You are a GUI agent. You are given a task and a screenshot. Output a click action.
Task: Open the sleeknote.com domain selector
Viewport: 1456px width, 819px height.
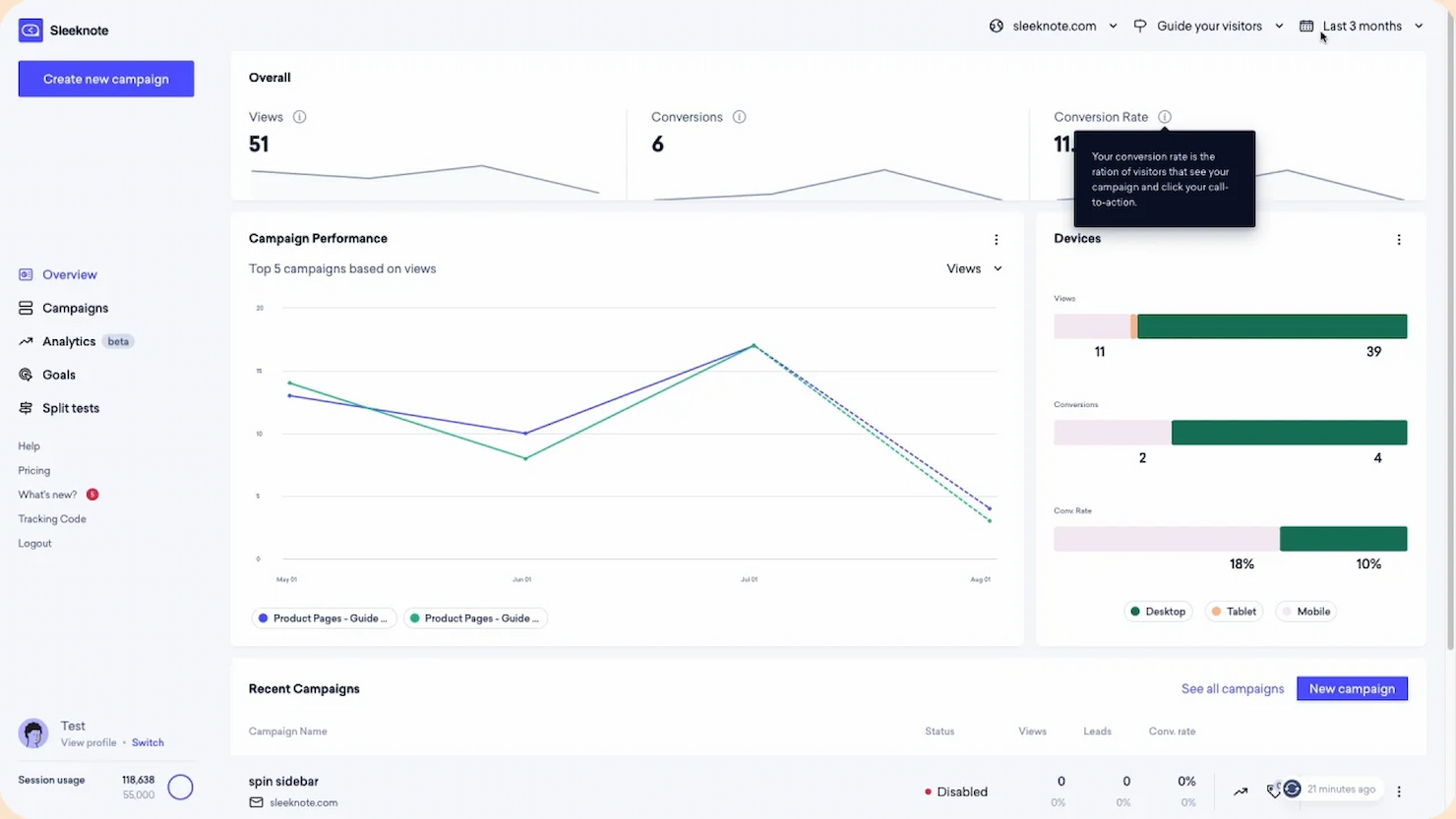pos(1054,26)
